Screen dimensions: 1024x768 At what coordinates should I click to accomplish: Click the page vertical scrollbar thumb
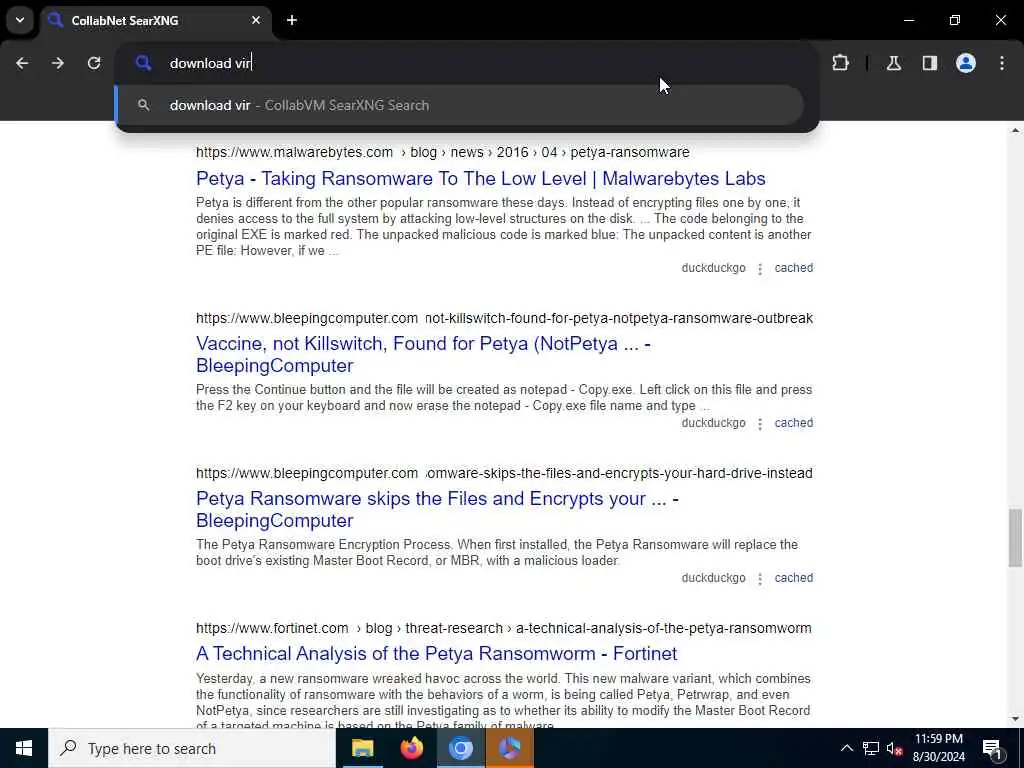pos(1015,537)
